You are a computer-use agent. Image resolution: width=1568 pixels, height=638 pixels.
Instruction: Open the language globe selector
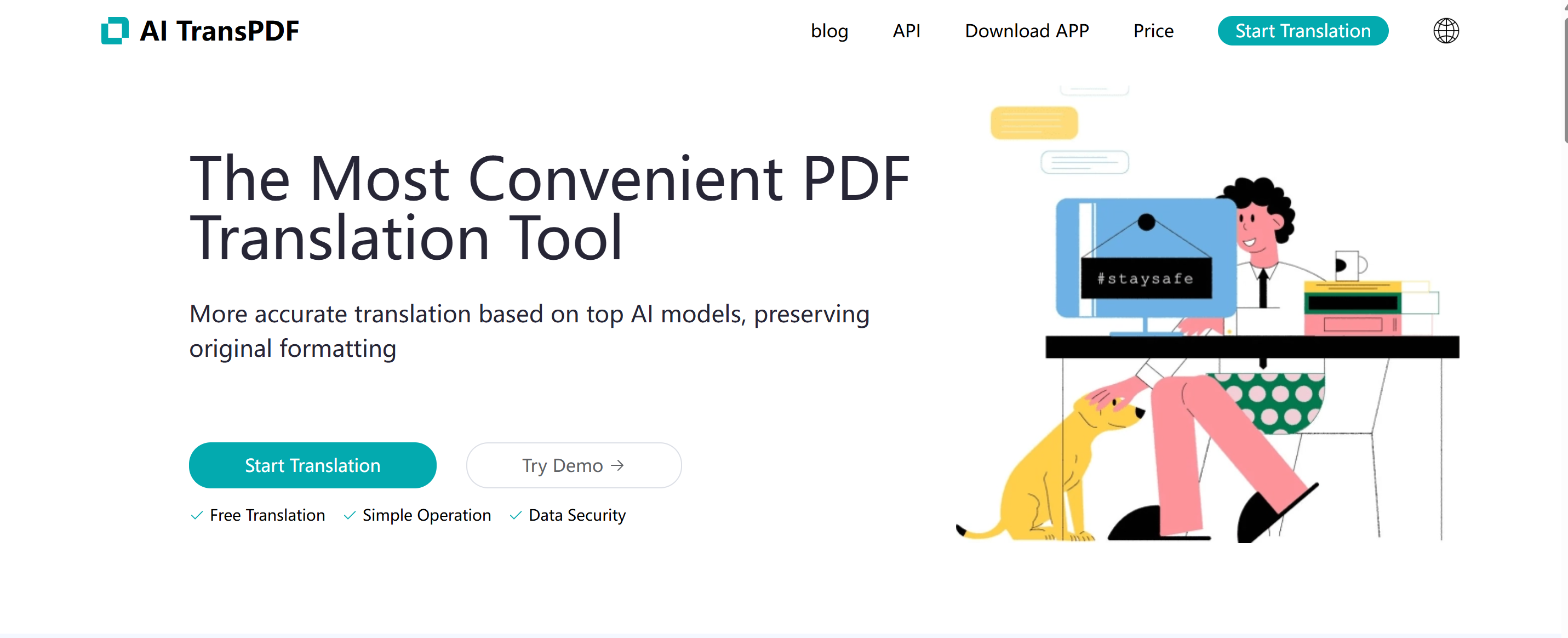click(1445, 31)
